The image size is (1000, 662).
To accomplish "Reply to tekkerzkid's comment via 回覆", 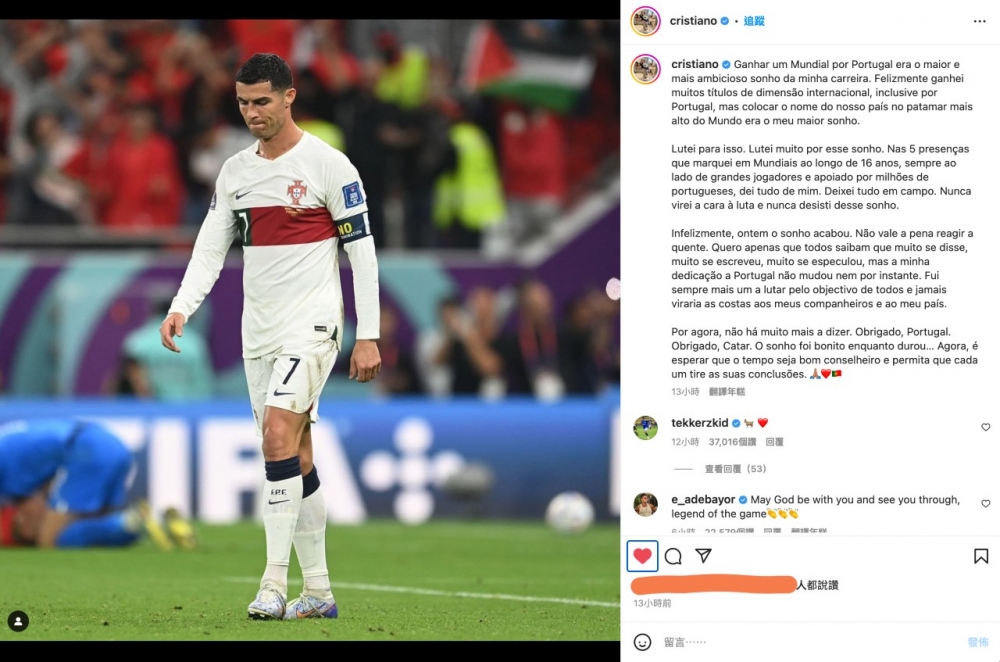I will click(x=774, y=442).
